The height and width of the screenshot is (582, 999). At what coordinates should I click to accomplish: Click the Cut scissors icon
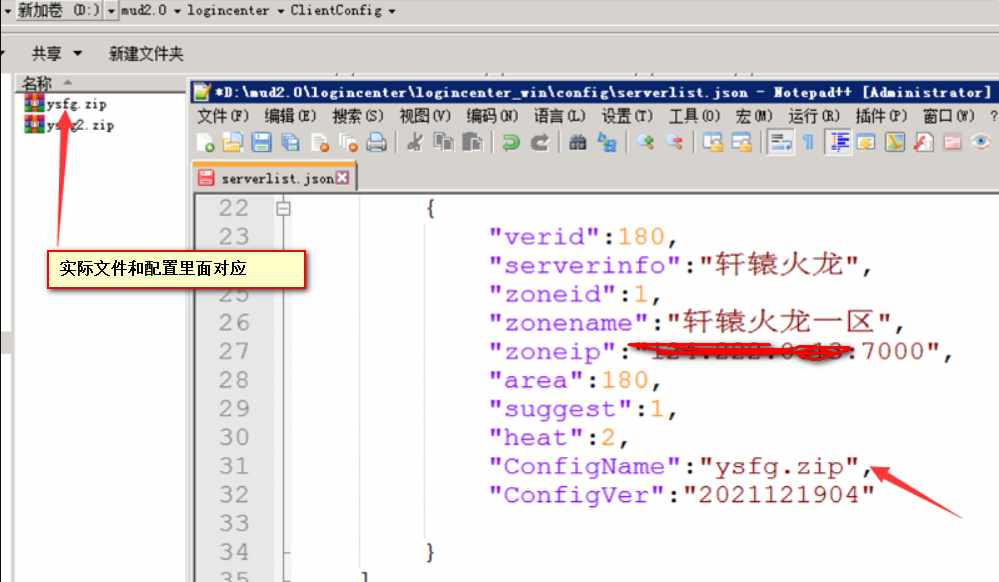pos(412,143)
